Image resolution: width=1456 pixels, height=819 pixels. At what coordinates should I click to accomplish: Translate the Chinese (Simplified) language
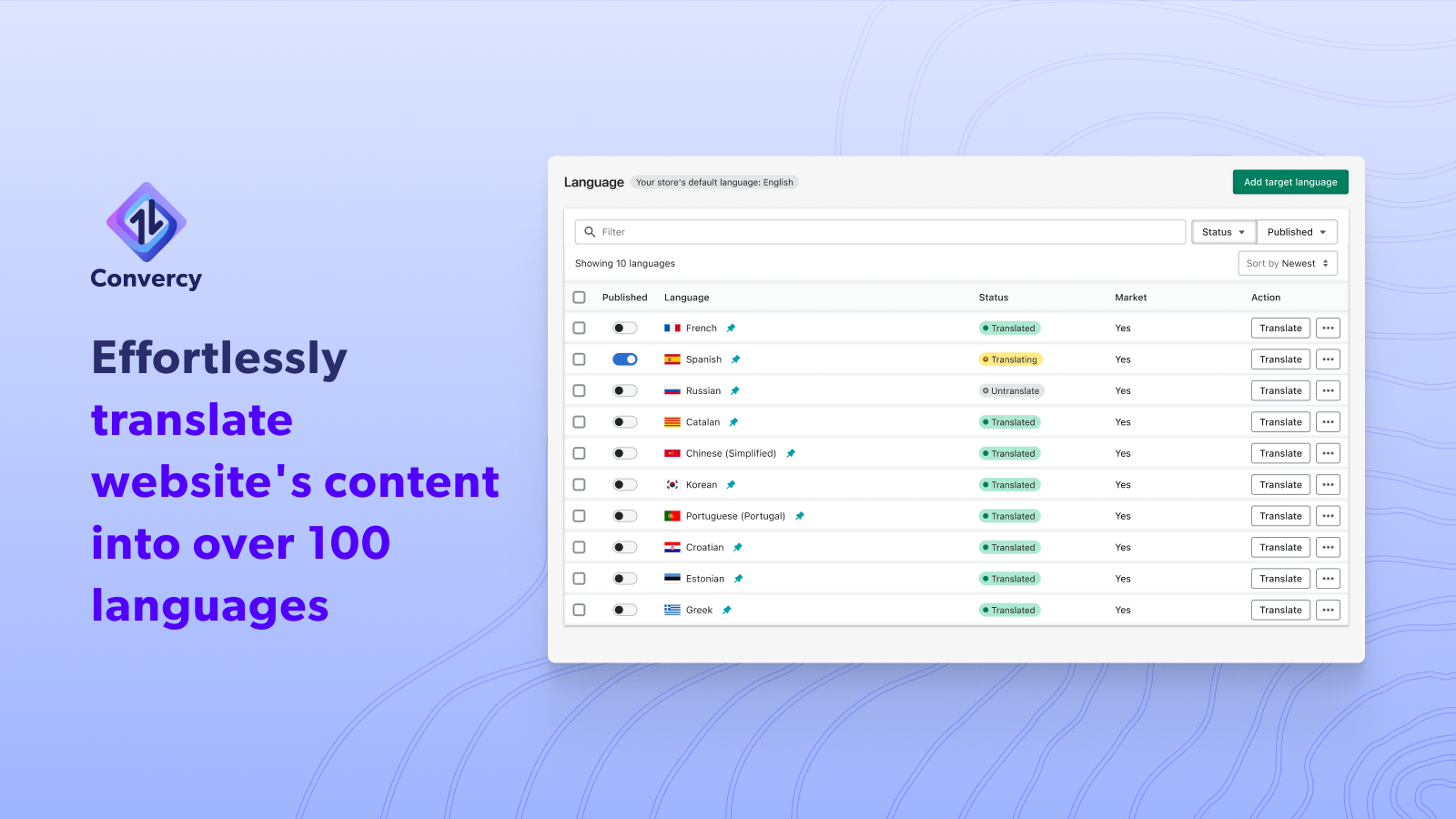tap(1280, 453)
